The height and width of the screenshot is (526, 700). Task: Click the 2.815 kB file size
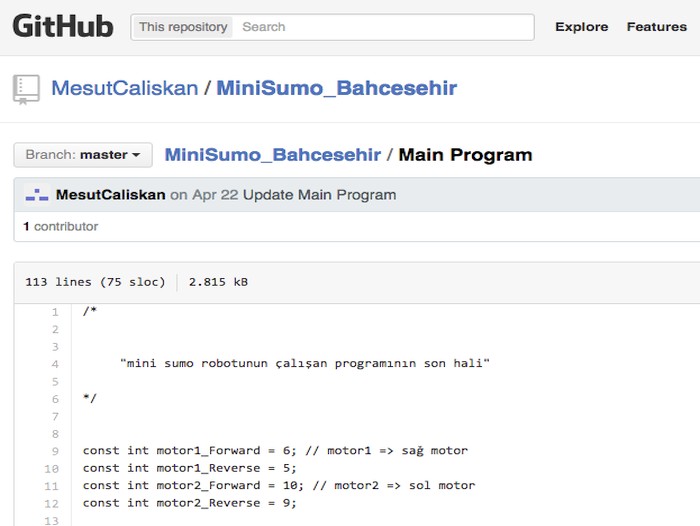click(218, 282)
